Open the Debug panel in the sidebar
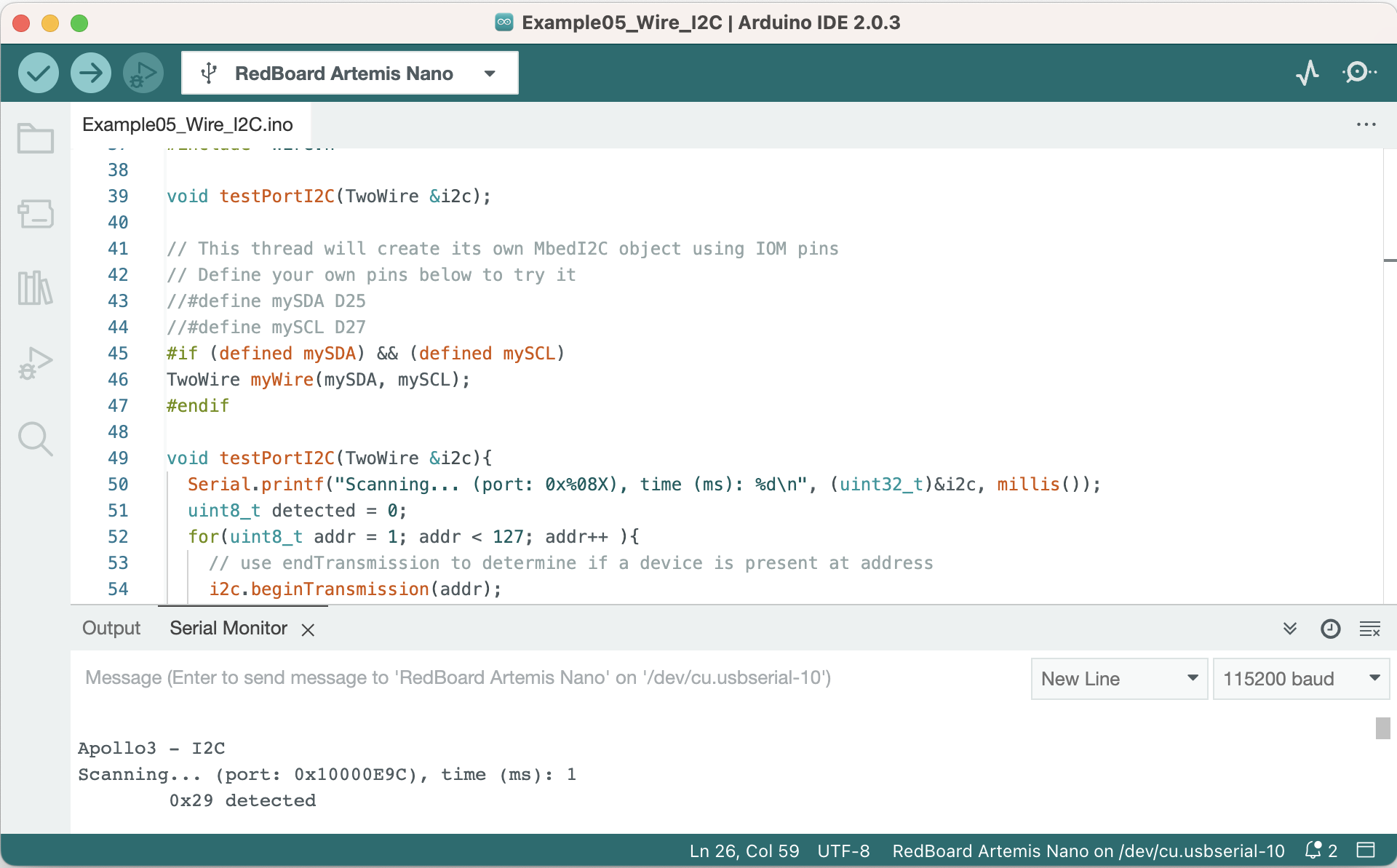Screen dimensions: 1397x868 [35, 363]
